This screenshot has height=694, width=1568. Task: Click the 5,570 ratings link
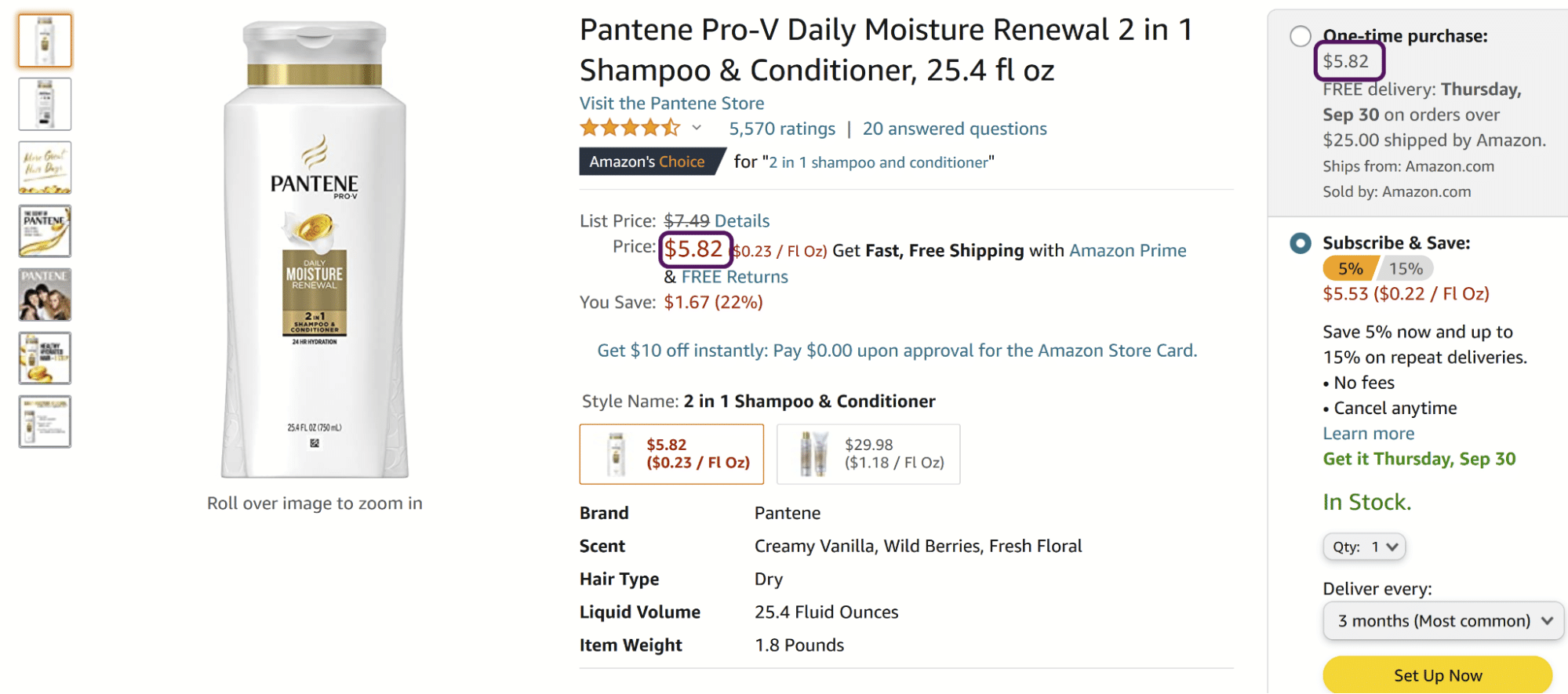tap(782, 129)
